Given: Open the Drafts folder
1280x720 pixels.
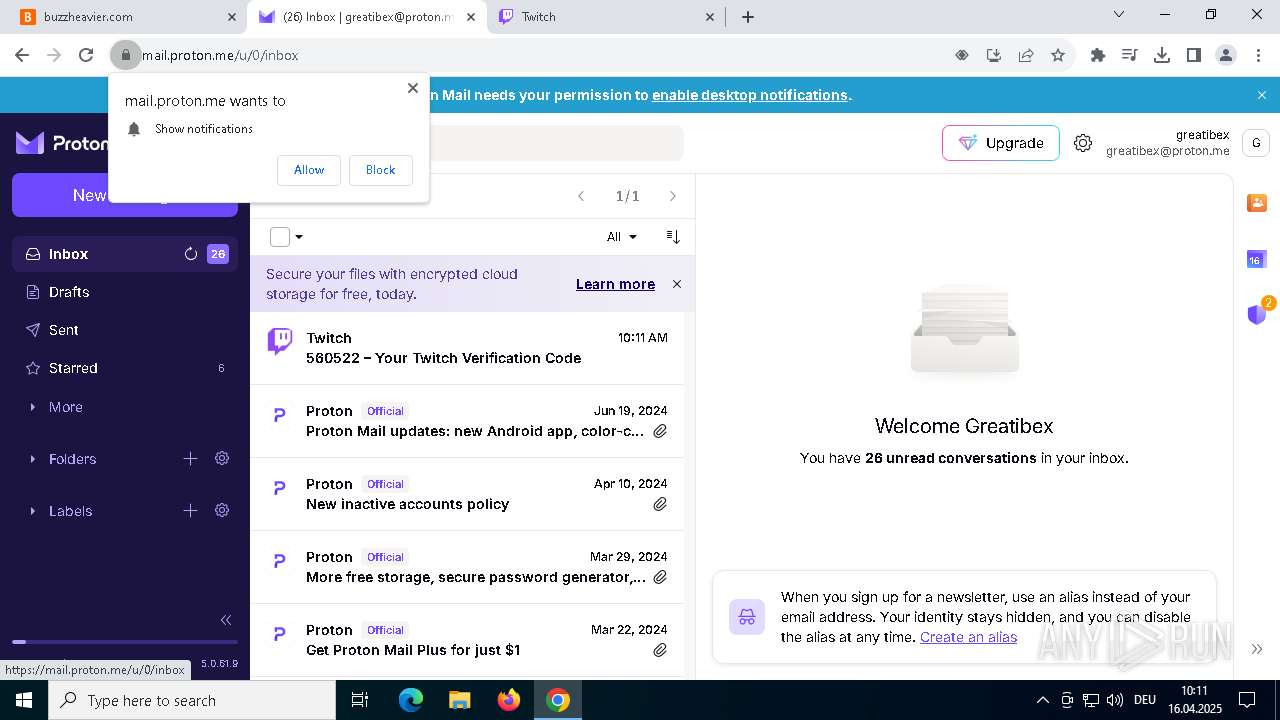Looking at the screenshot, I should [x=125, y=292].
